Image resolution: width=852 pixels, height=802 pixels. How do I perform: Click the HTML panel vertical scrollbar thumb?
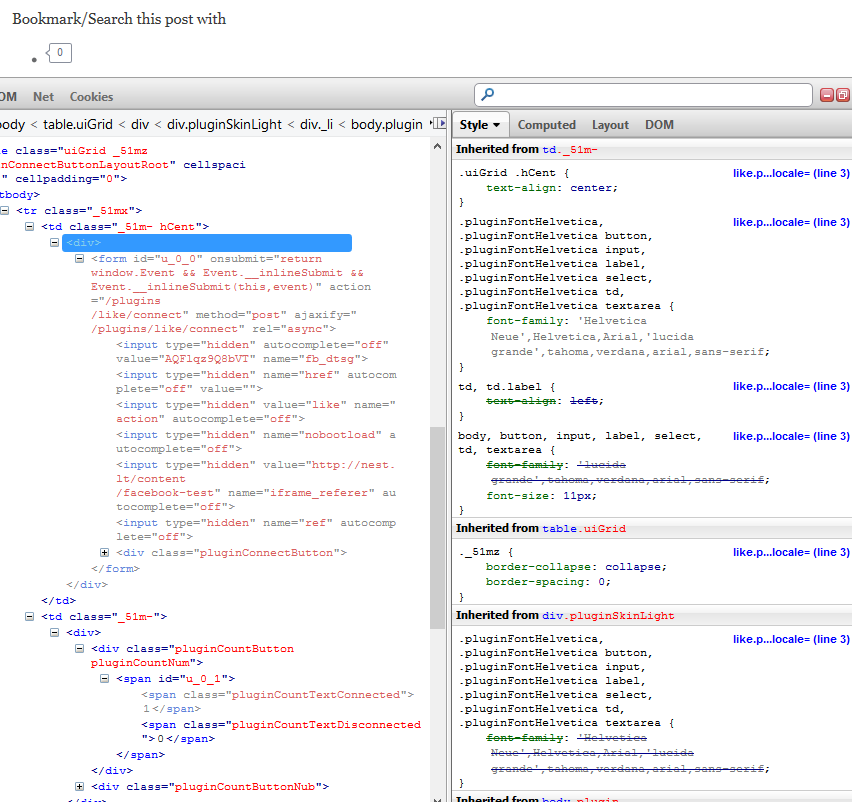point(437,527)
